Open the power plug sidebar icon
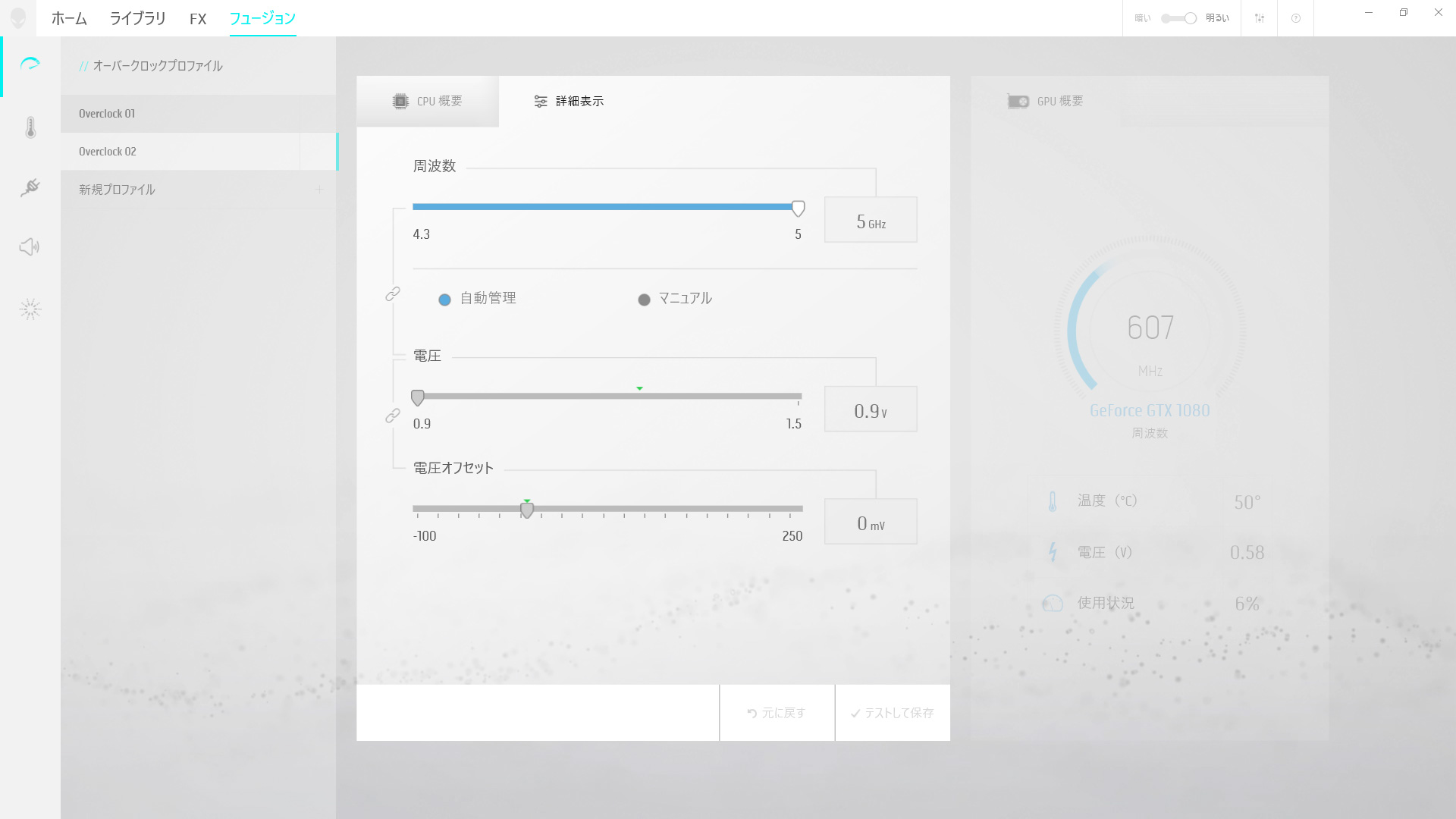This screenshot has height=819, width=1456. pos(30,187)
